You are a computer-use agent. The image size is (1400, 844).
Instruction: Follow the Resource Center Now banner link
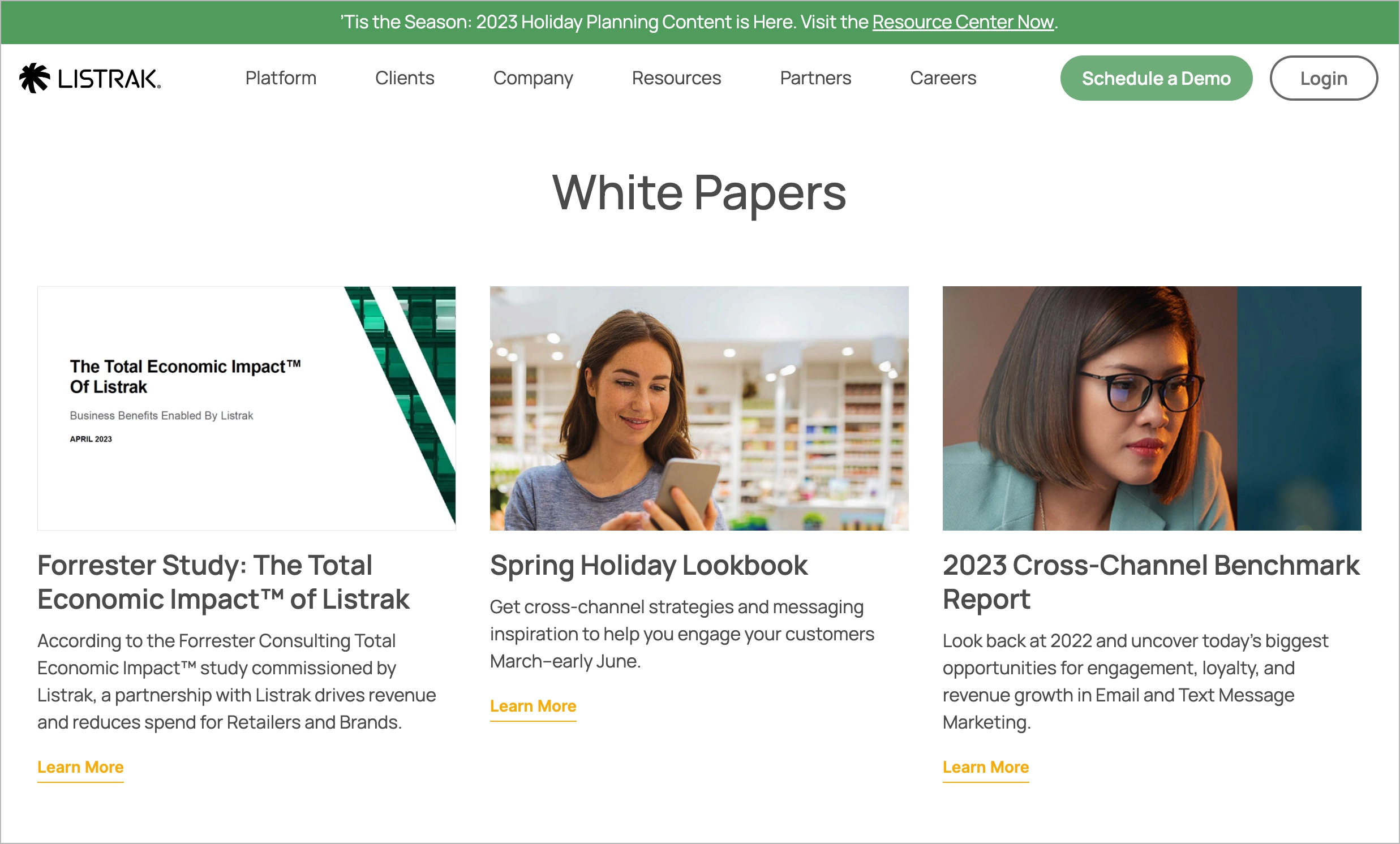tap(963, 22)
